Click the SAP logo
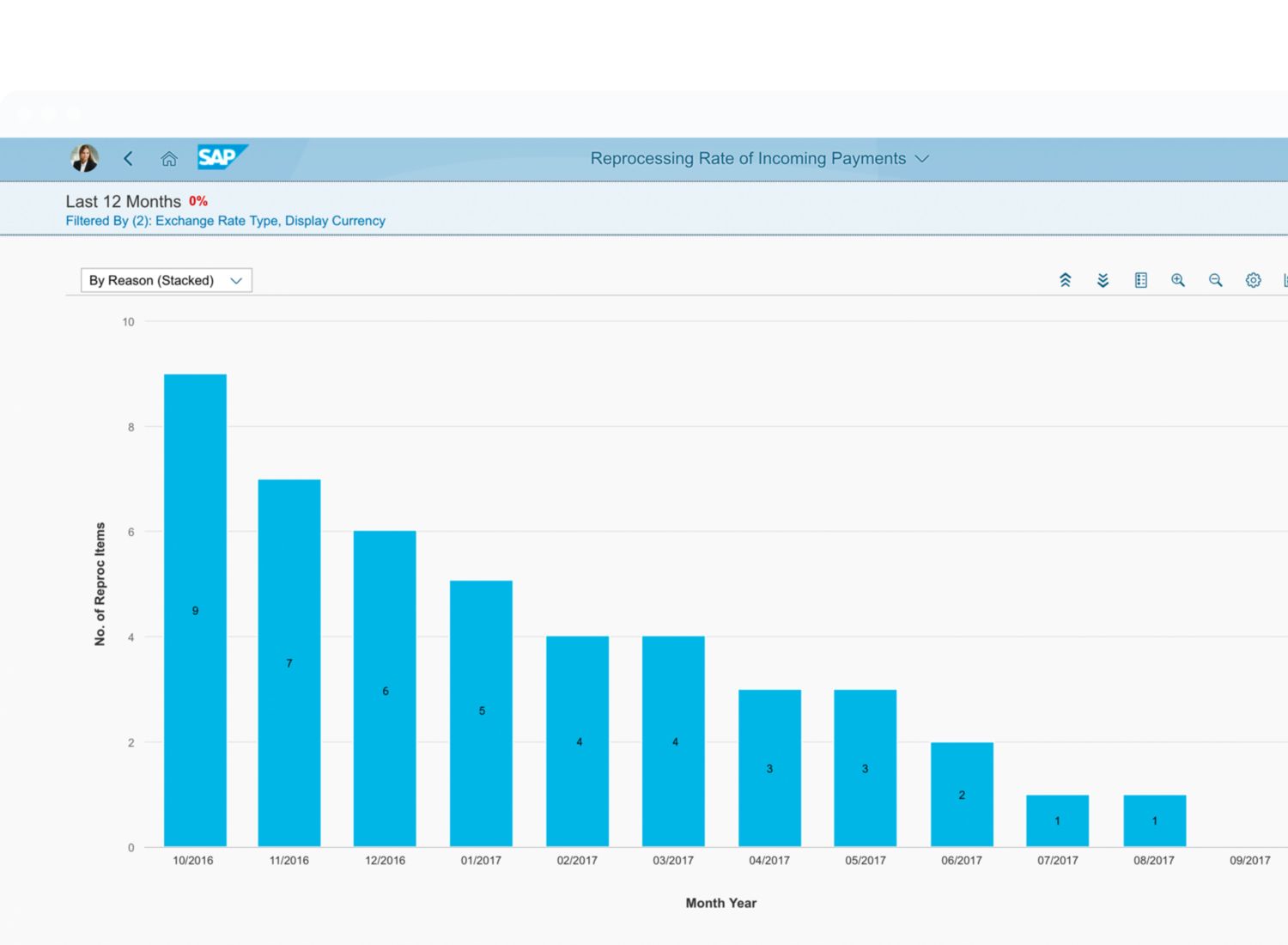This screenshot has width=1288, height=945. (x=222, y=157)
